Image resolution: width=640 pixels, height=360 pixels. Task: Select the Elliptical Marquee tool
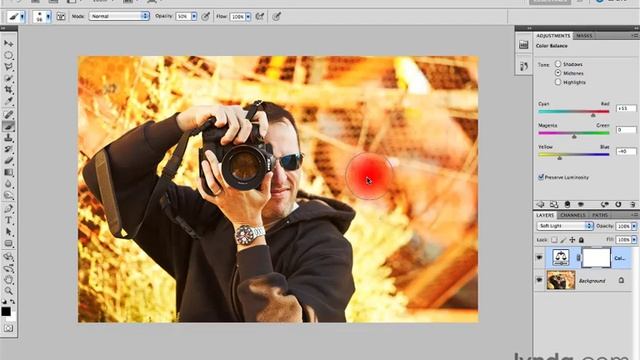click(9, 55)
